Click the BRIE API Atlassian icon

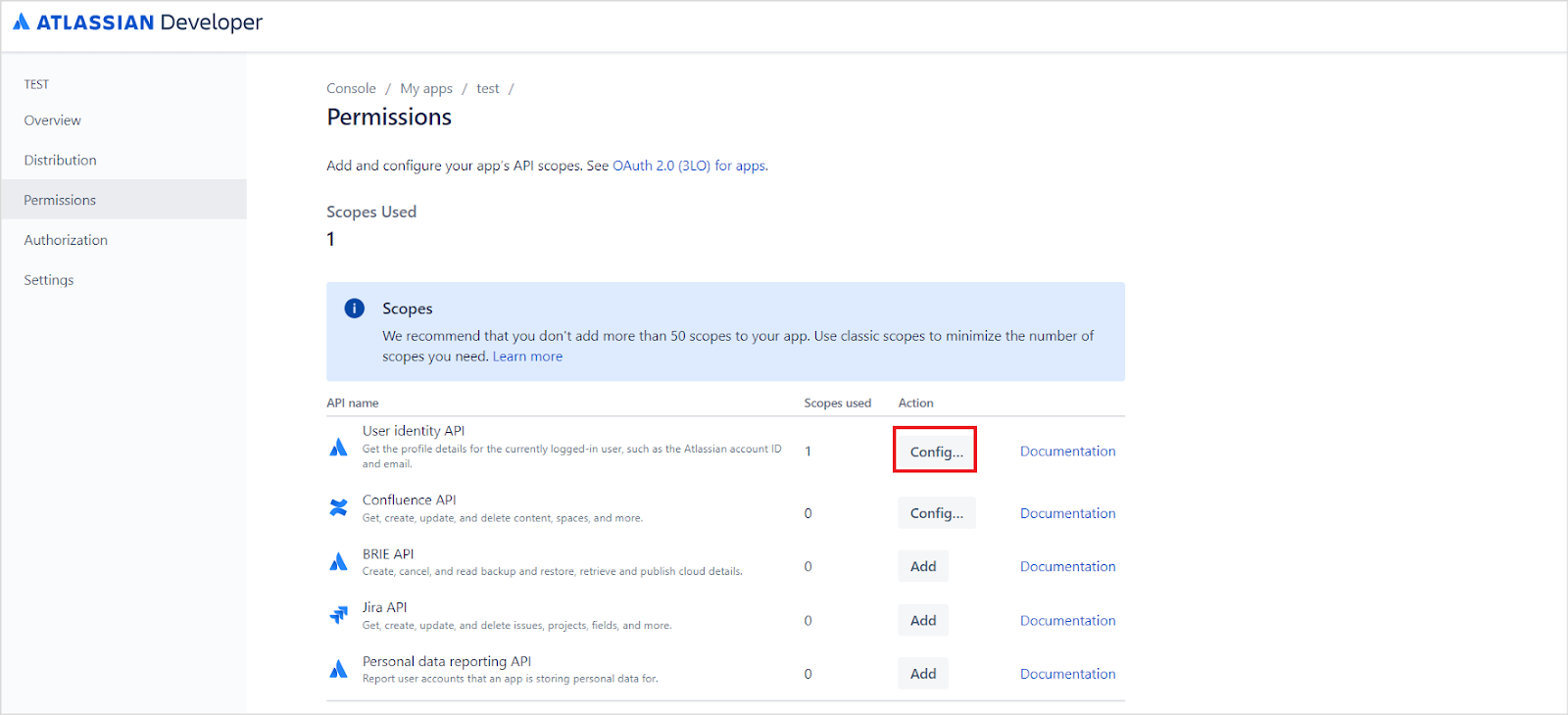tap(338, 562)
